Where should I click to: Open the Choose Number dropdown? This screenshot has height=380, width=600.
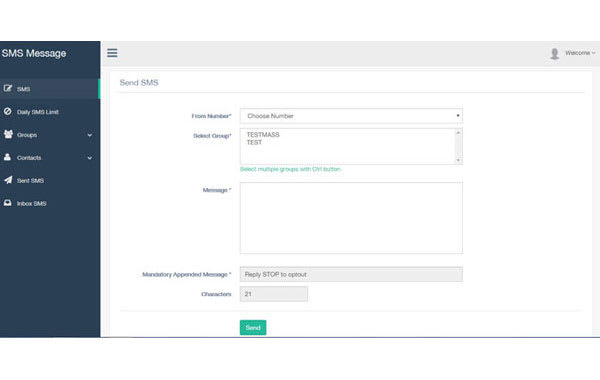pyautogui.click(x=351, y=116)
